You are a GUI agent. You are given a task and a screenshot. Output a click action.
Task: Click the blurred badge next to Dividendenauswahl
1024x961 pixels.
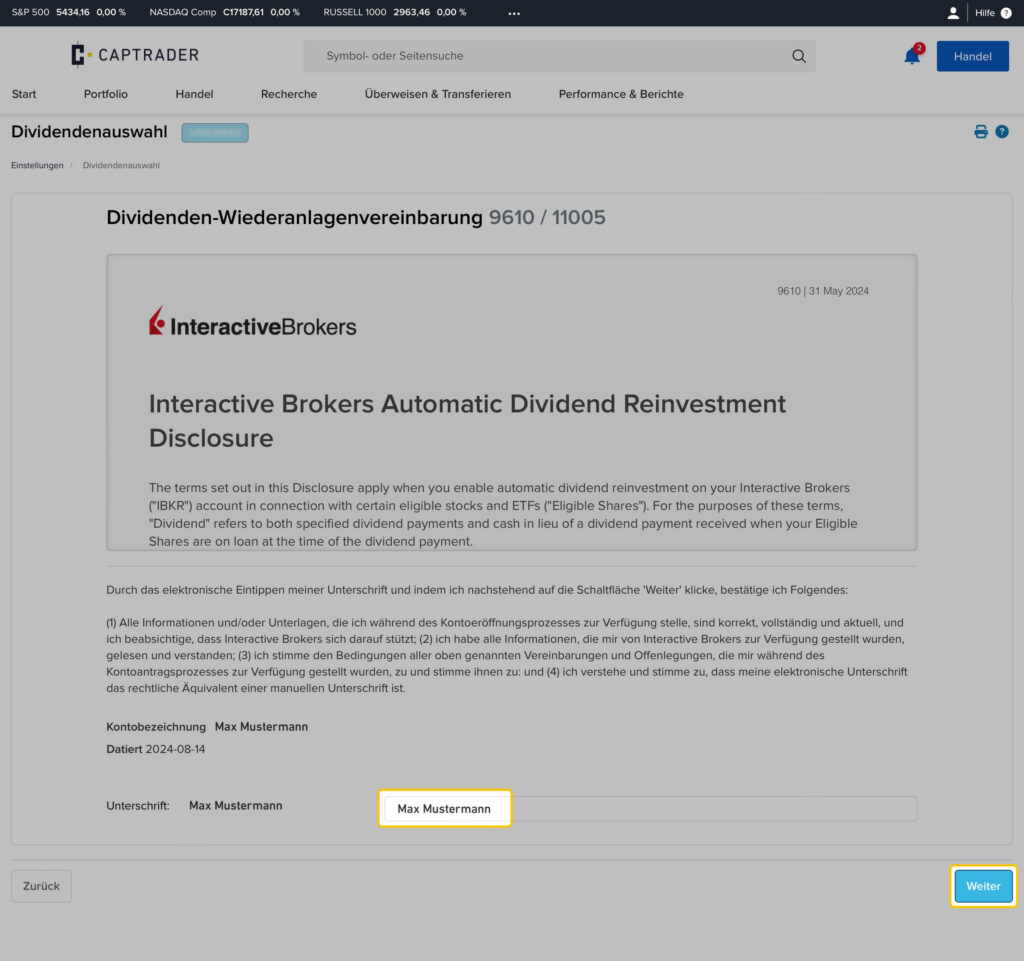click(215, 133)
